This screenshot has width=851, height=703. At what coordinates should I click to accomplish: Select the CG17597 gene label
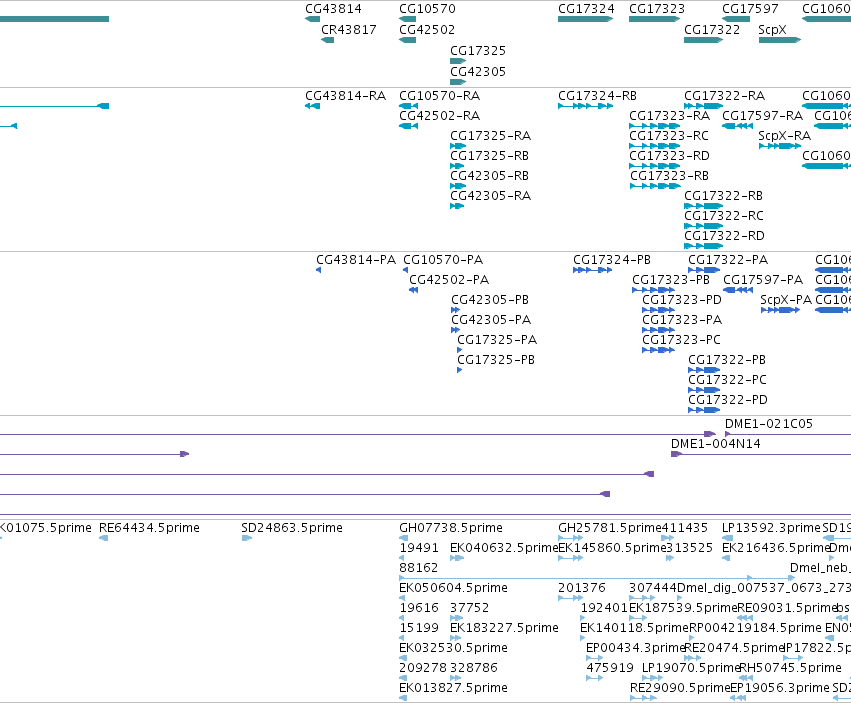(750, 9)
